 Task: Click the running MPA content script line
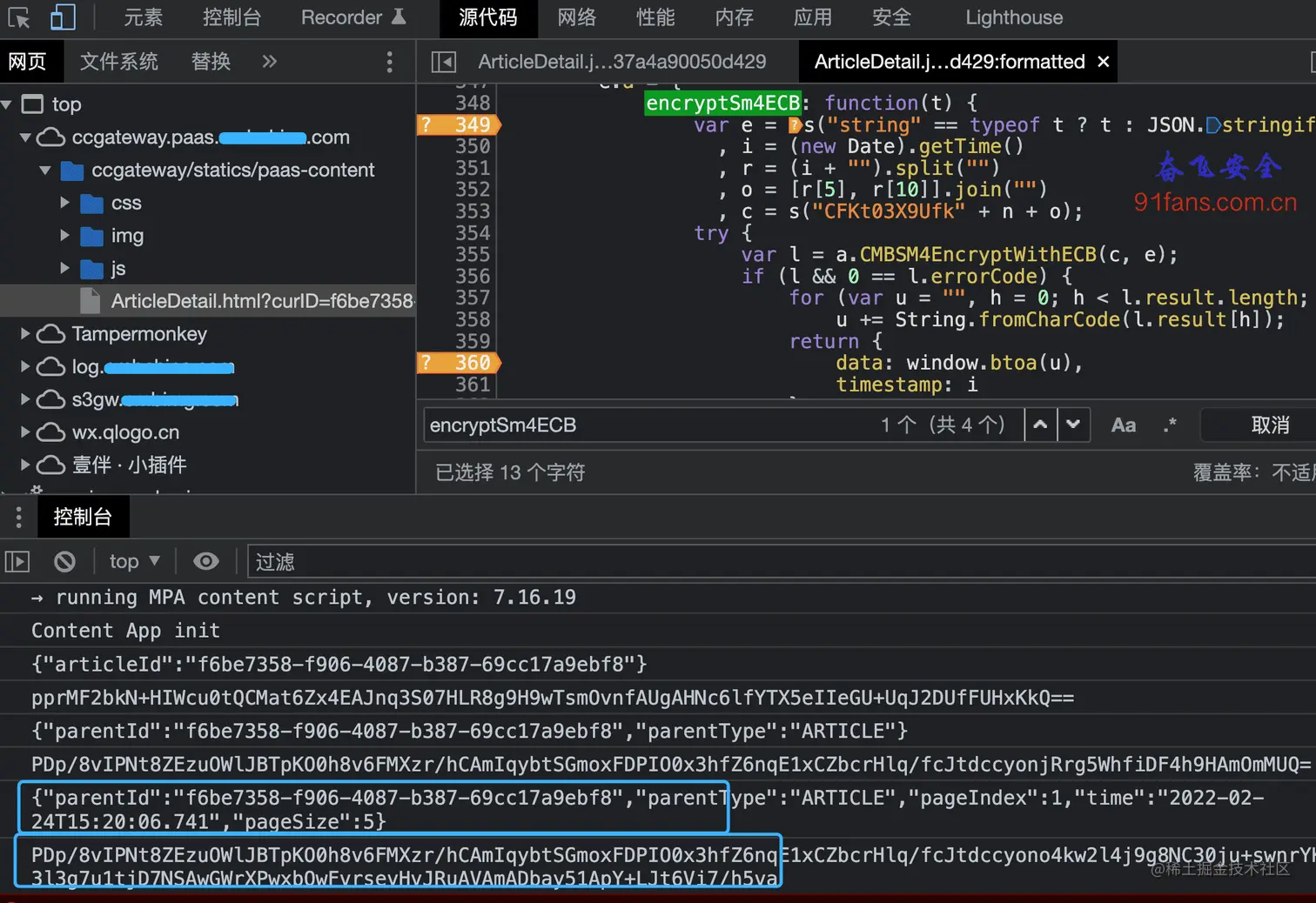658,598
